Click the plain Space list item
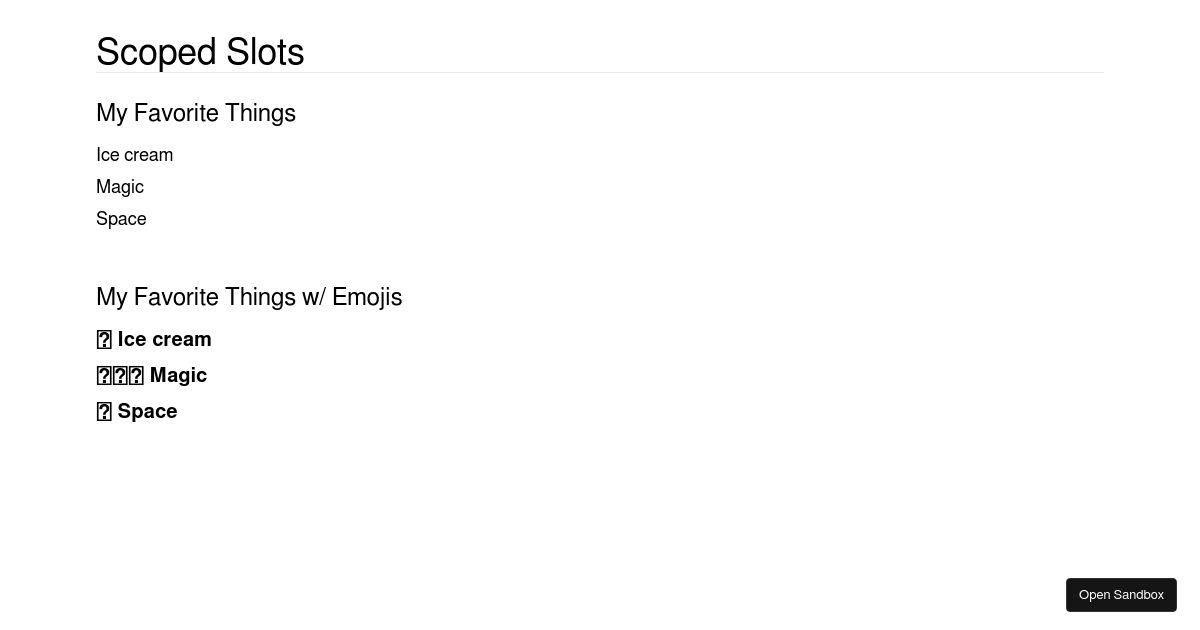This screenshot has height=630, width=1200. click(x=121, y=219)
